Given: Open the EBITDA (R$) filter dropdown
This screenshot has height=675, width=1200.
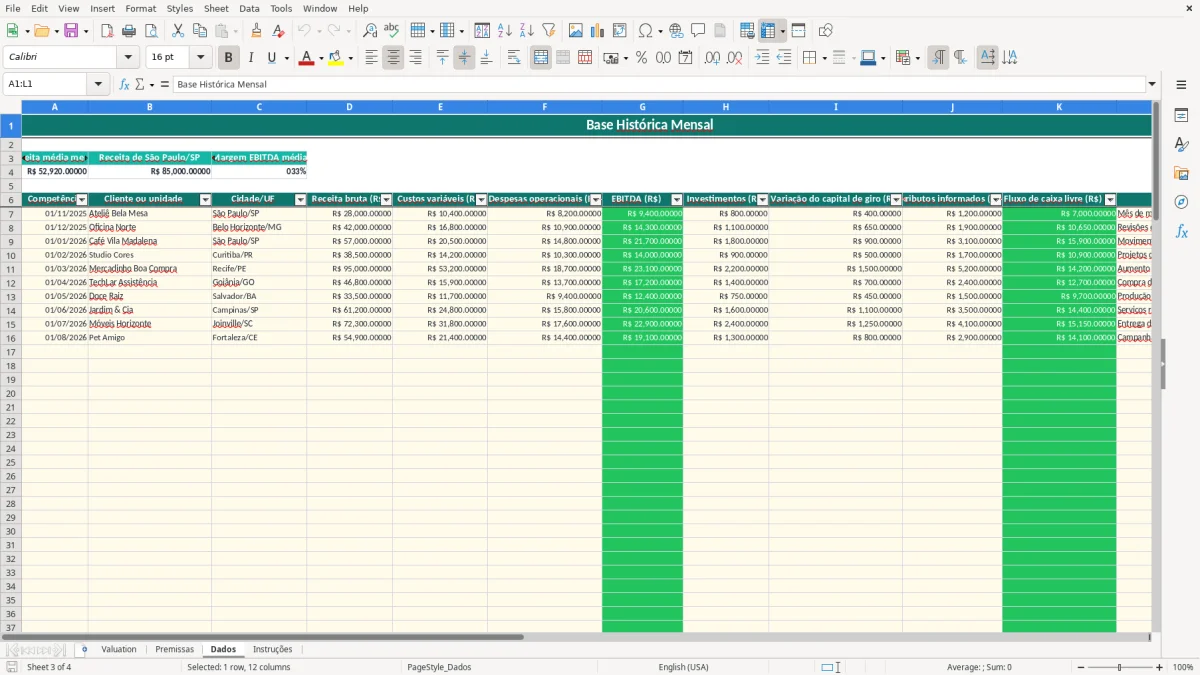Looking at the screenshot, I should 677,200.
